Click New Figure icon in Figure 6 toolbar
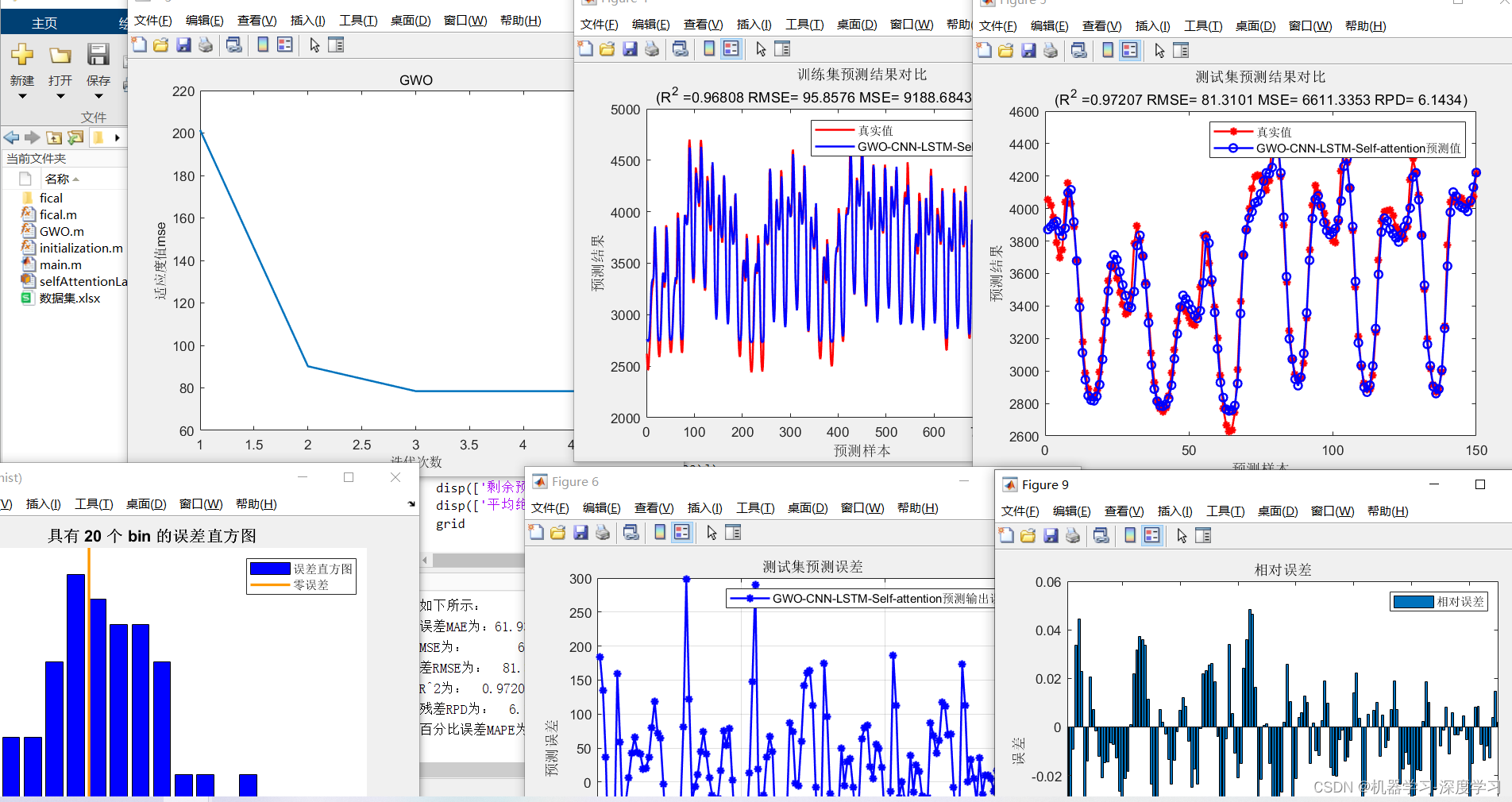1512x802 pixels. 536,532
